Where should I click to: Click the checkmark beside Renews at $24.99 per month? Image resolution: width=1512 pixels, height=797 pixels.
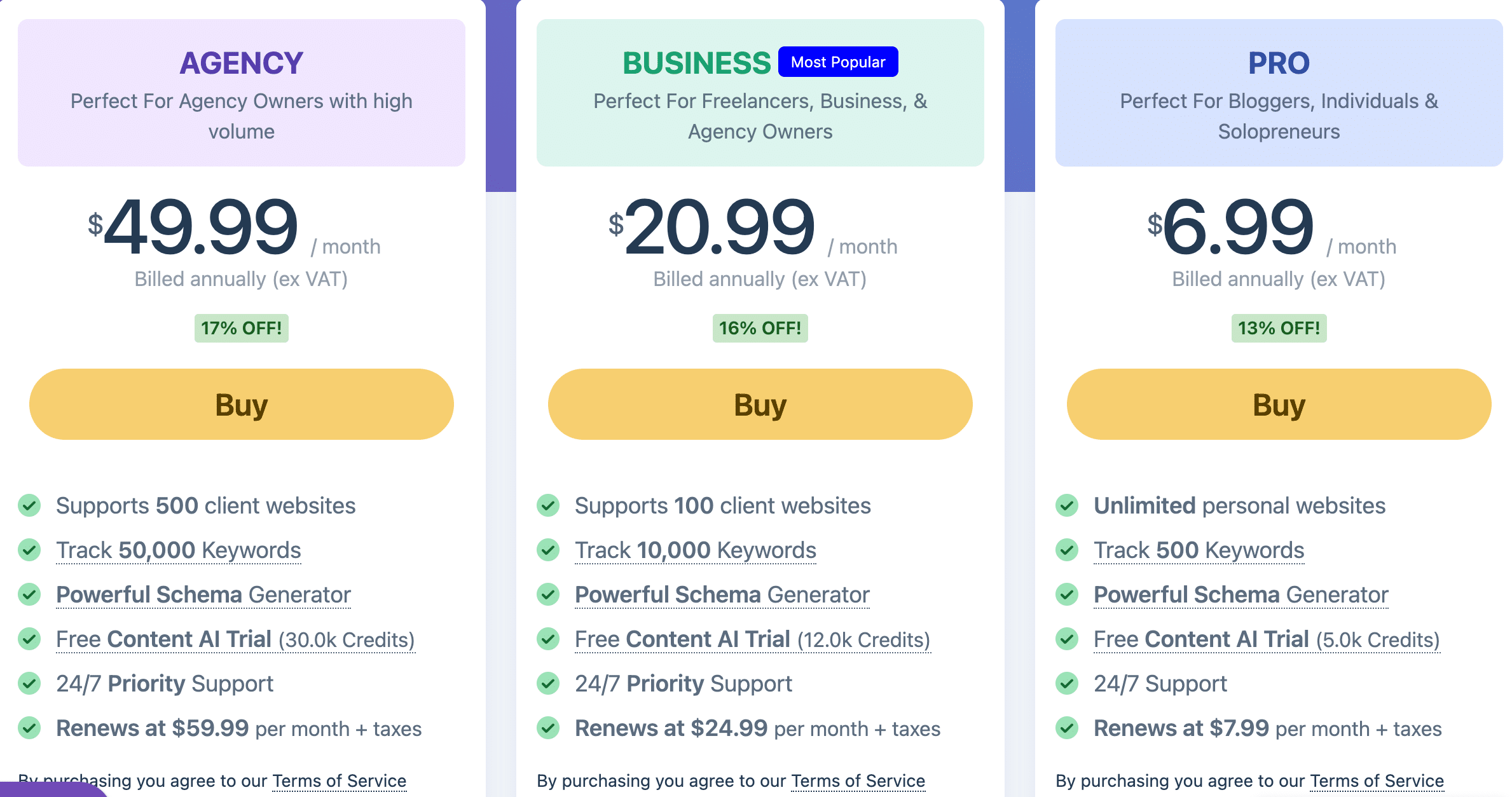(x=548, y=728)
